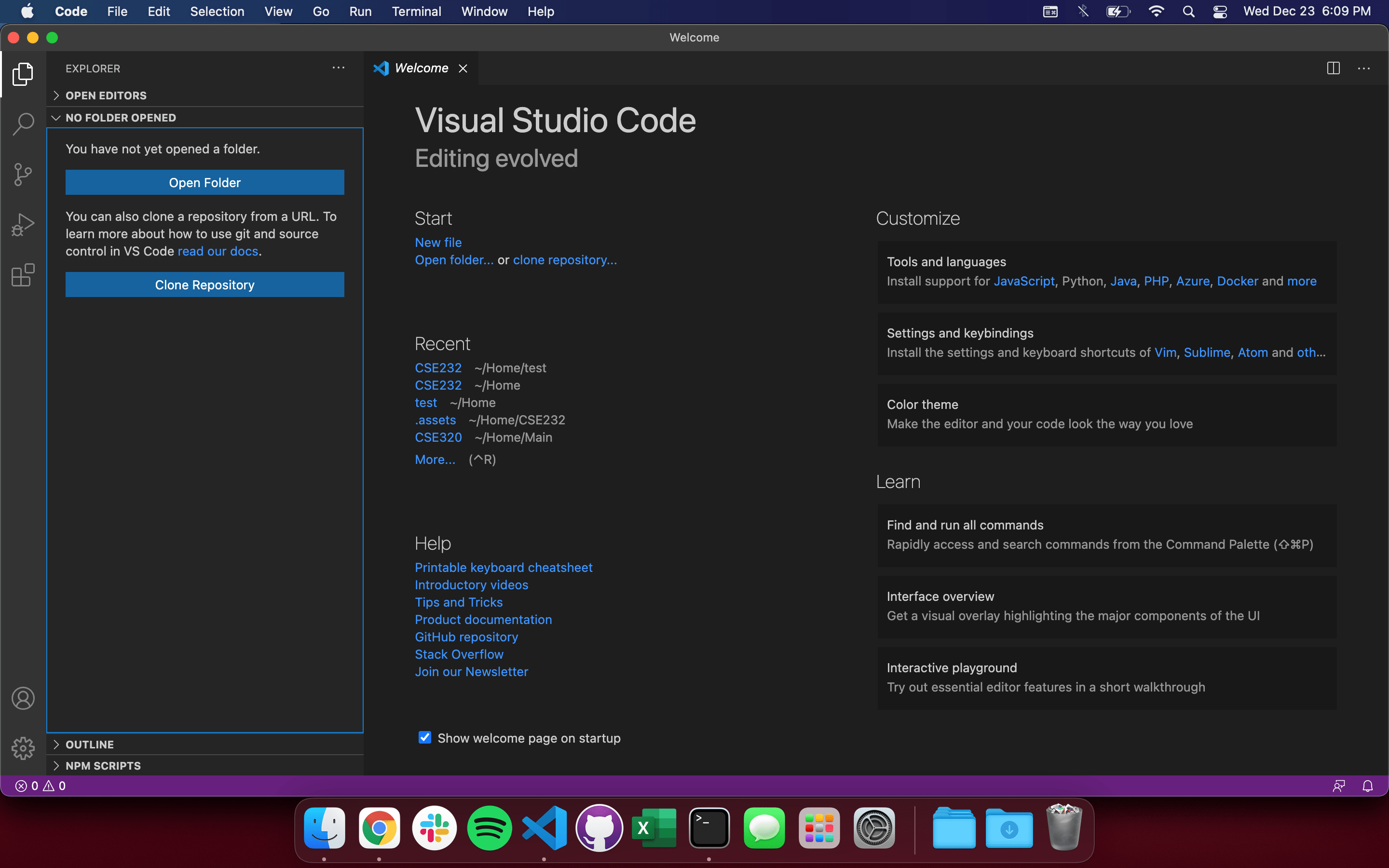Click the errors and warnings status icon
1389x868 pixels.
tap(40, 786)
